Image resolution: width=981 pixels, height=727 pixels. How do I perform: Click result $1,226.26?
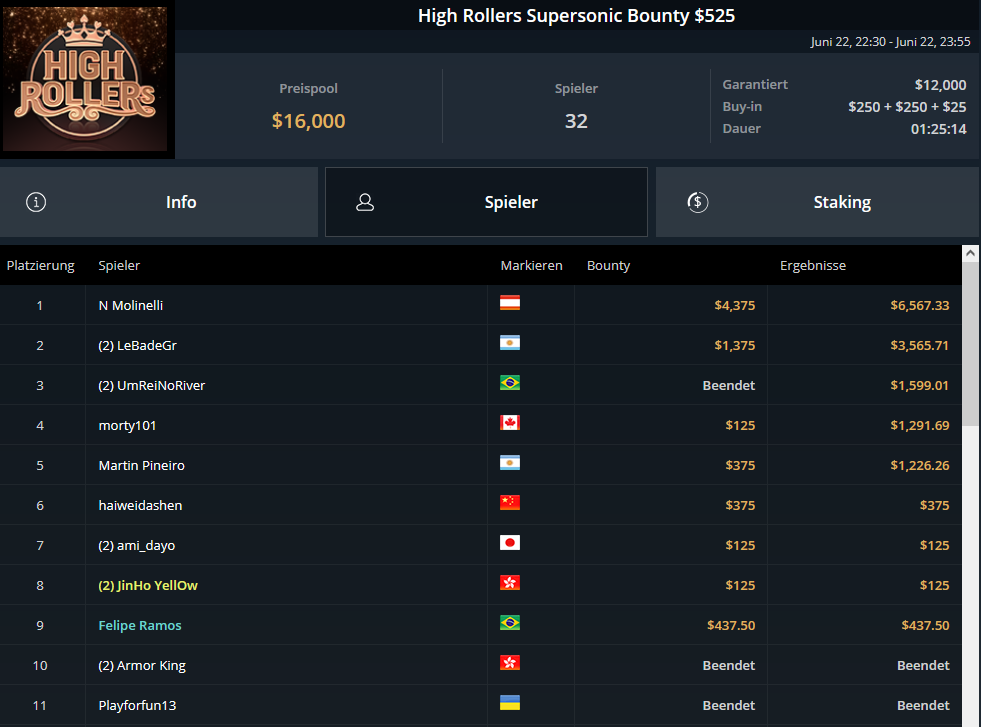(920, 465)
